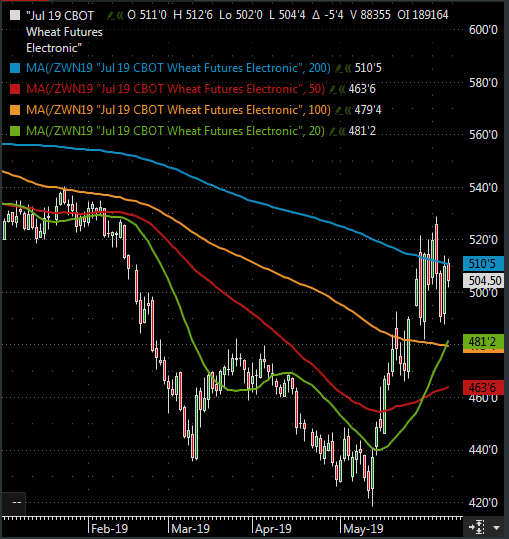Viewport: 509px width, 539px height.
Task: Click the red 463'6 price tag on axis
Action: click(x=483, y=388)
